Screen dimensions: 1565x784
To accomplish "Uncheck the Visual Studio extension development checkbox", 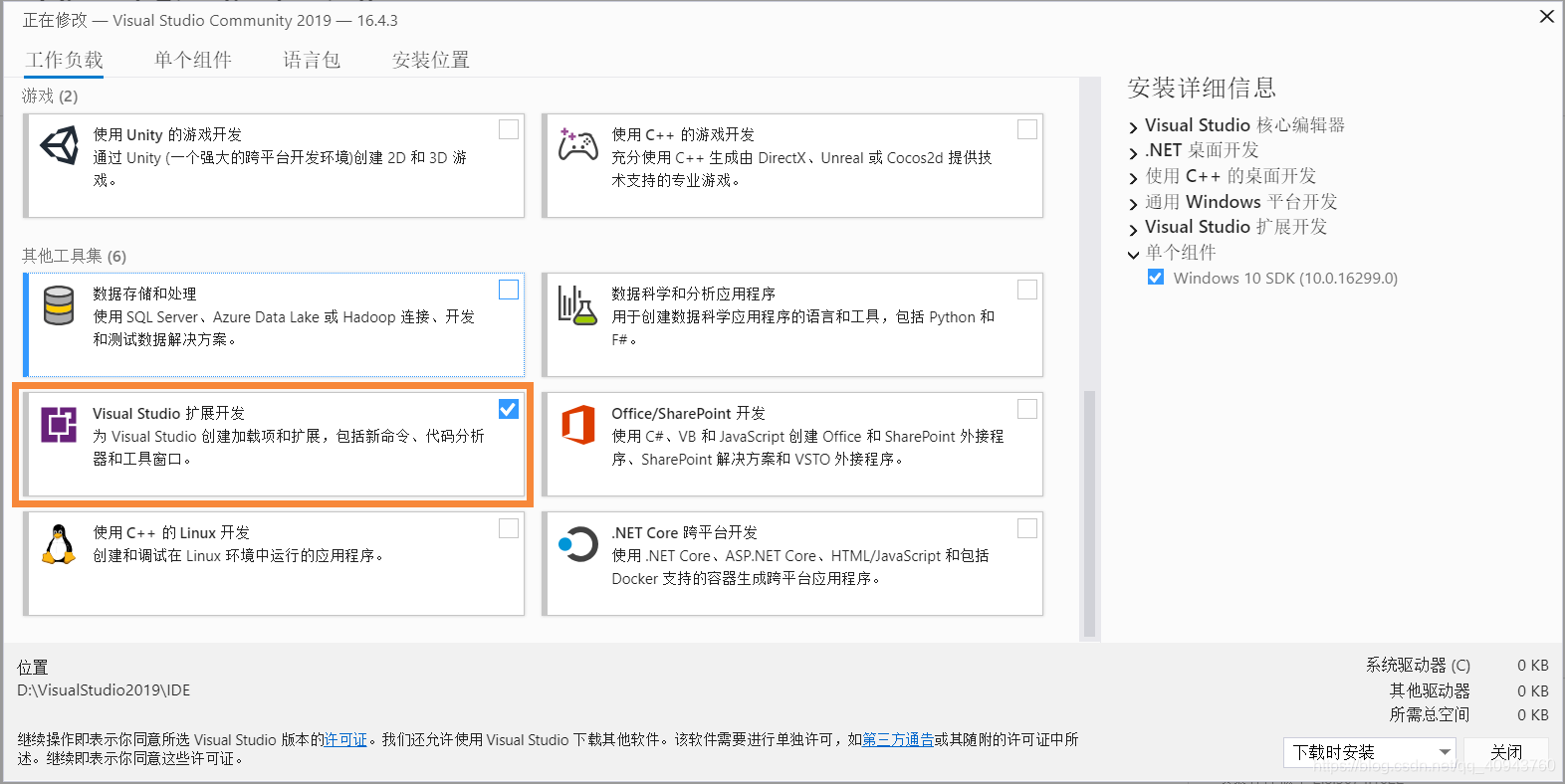I will coord(509,409).
